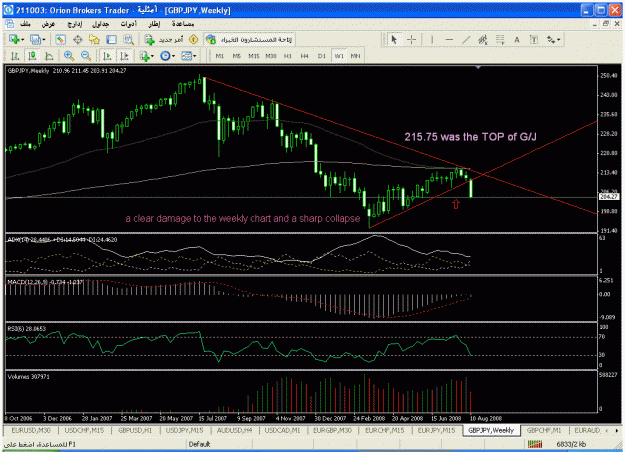Open the Periods clock icon

coord(165,56)
